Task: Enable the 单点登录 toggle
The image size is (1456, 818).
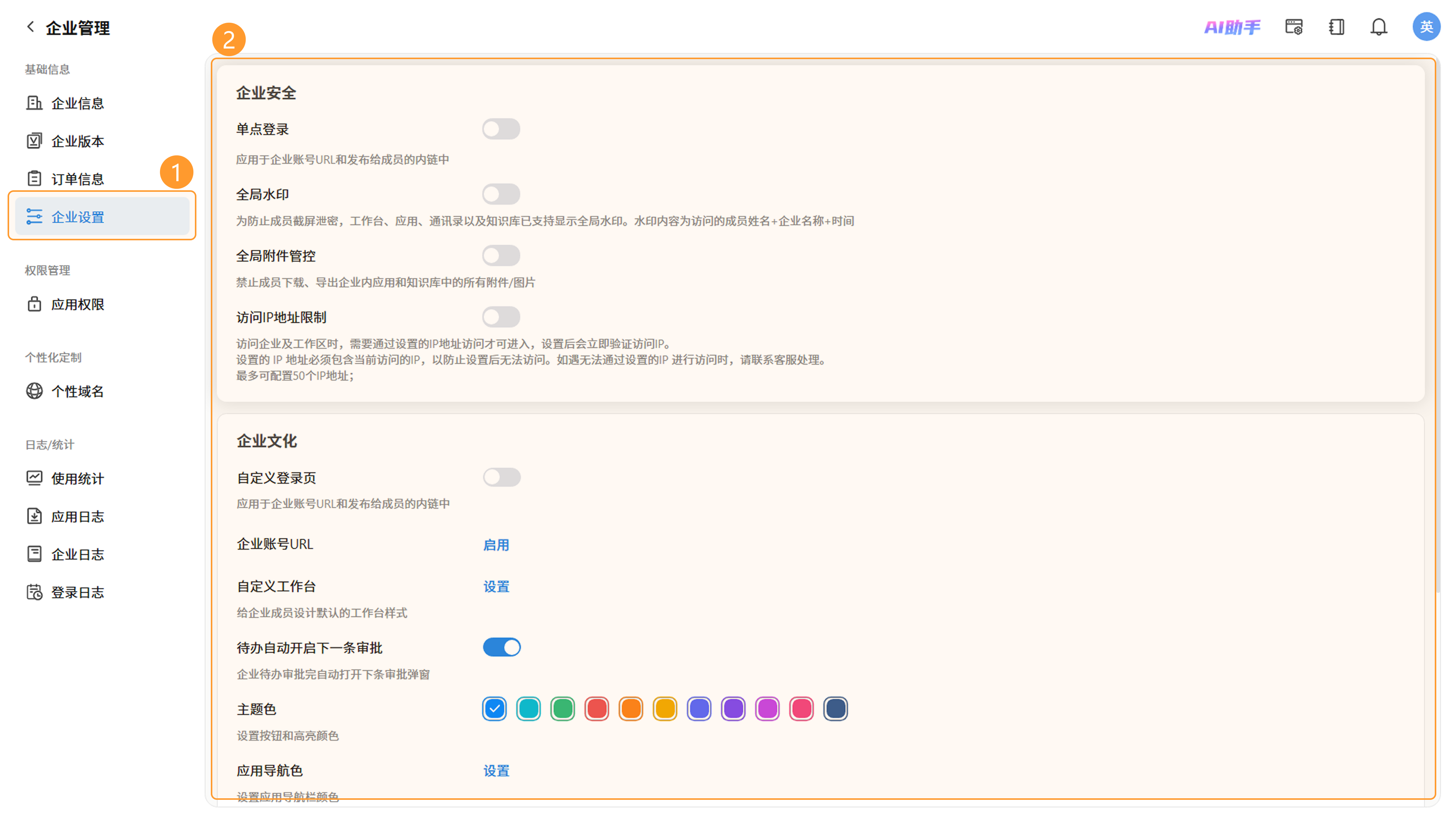Action: pos(501,129)
